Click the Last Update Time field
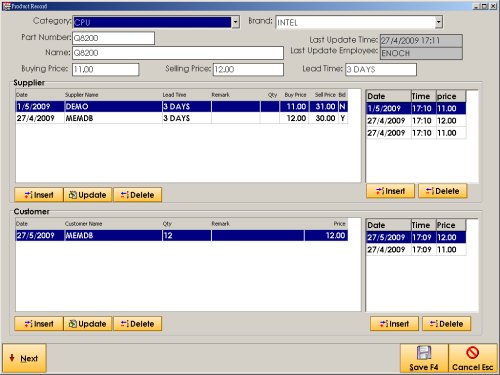Viewport: 500px width, 375px height. tap(421, 41)
